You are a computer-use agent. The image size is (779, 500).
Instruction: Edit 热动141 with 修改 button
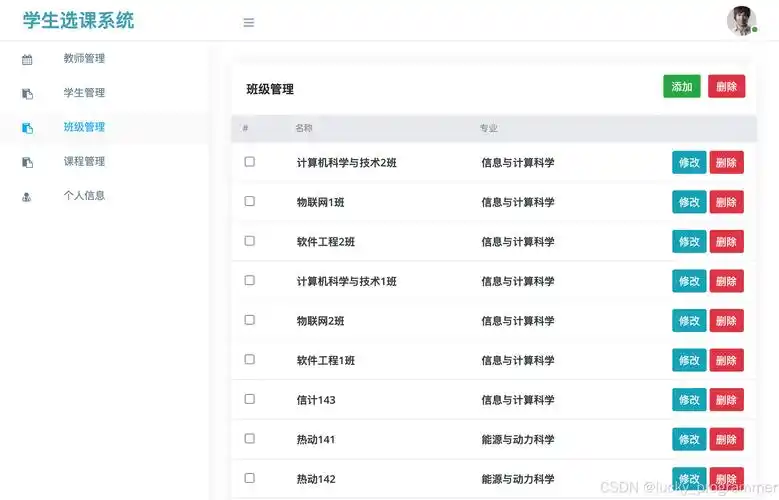[x=689, y=439]
